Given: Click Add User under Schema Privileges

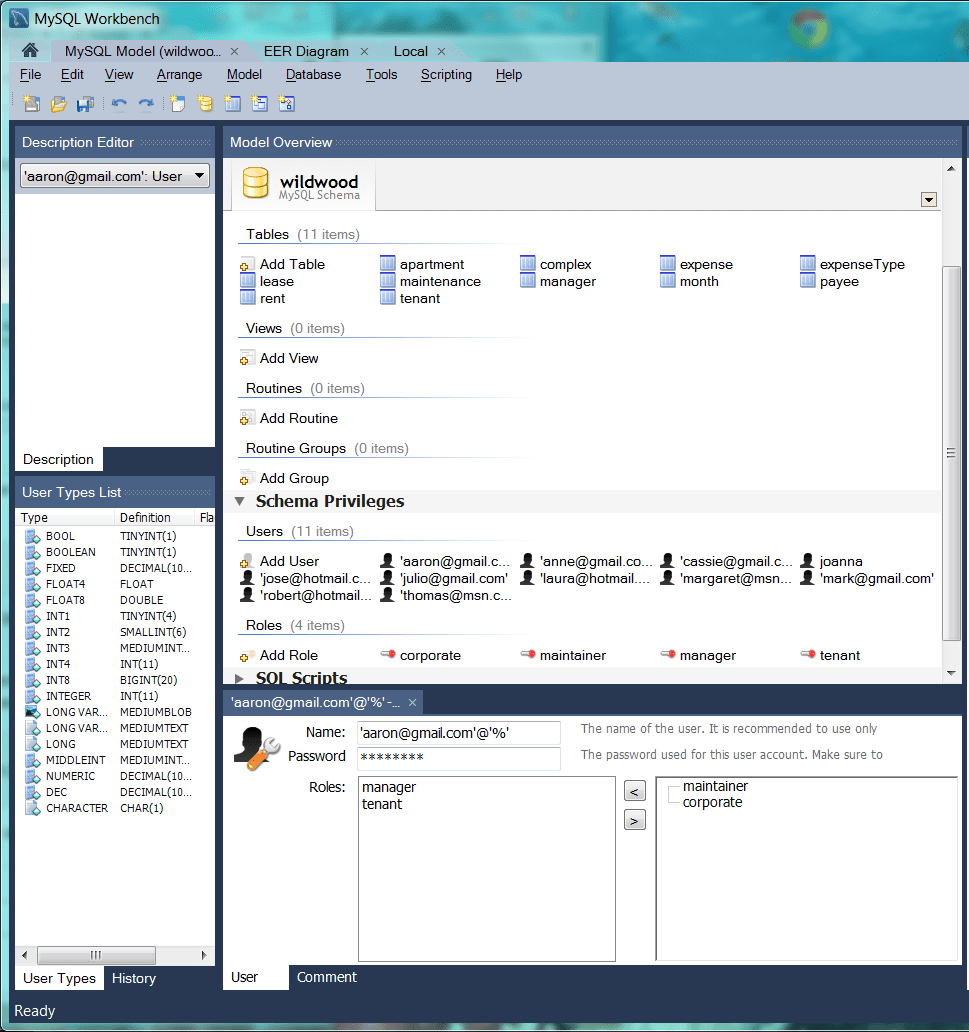Looking at the screenshot, I should click(x=289, y=560).
